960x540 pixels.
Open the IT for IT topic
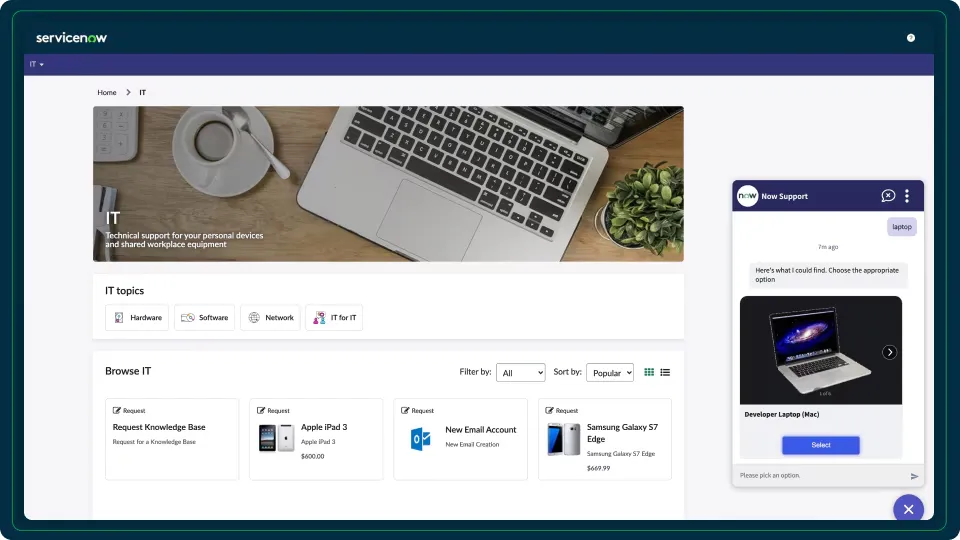pyautogui.click(x=334, y=318)
